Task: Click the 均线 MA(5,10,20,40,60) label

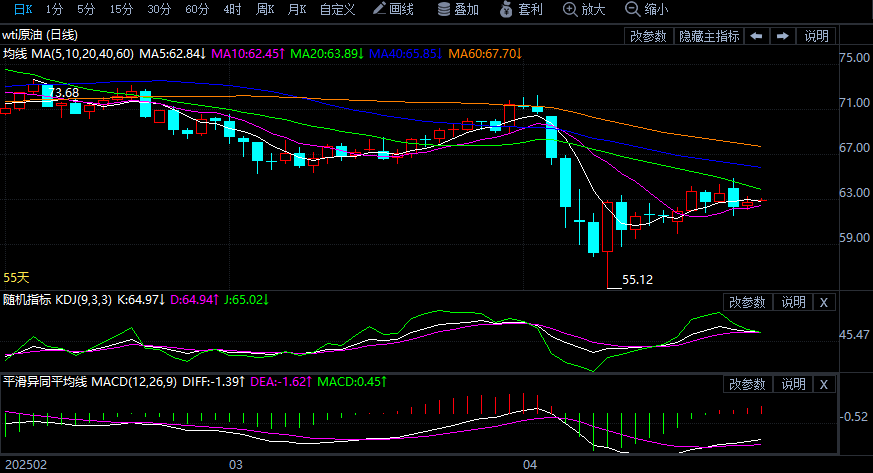Action: click(68, 54)
